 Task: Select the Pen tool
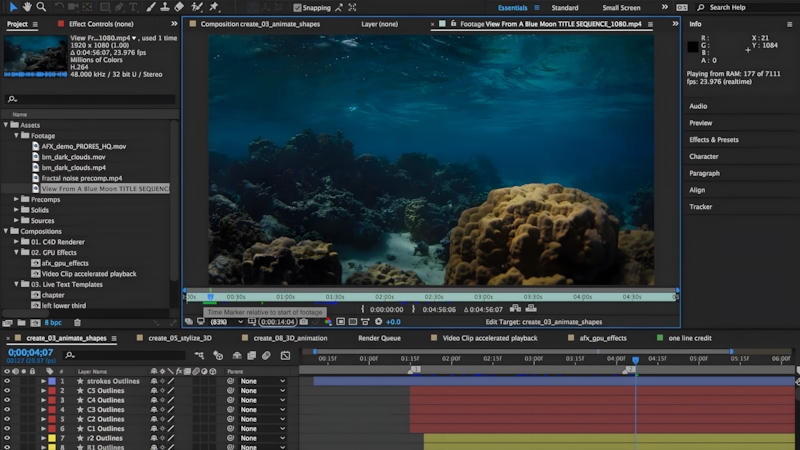(x=119, y=7)
